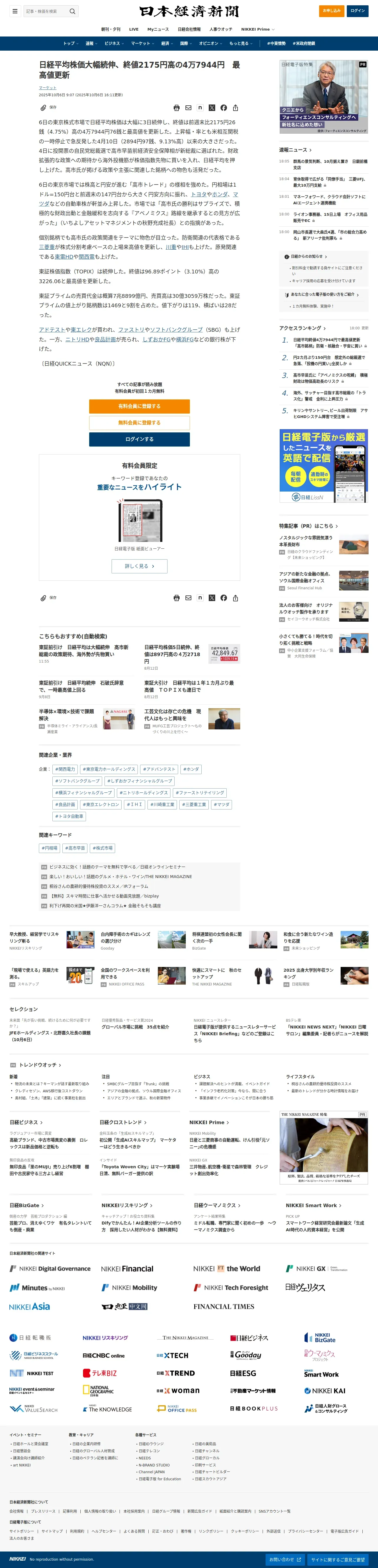Click サイトに関するご意見ご要望 footer button
This screenshot has width=378, height=1568.
pos(338,1559)
